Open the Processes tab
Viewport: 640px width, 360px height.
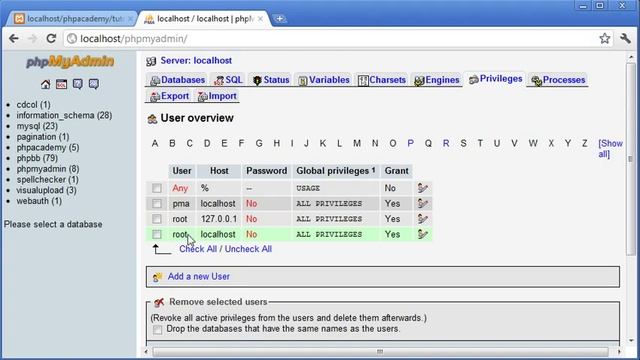tap(558, 80)
